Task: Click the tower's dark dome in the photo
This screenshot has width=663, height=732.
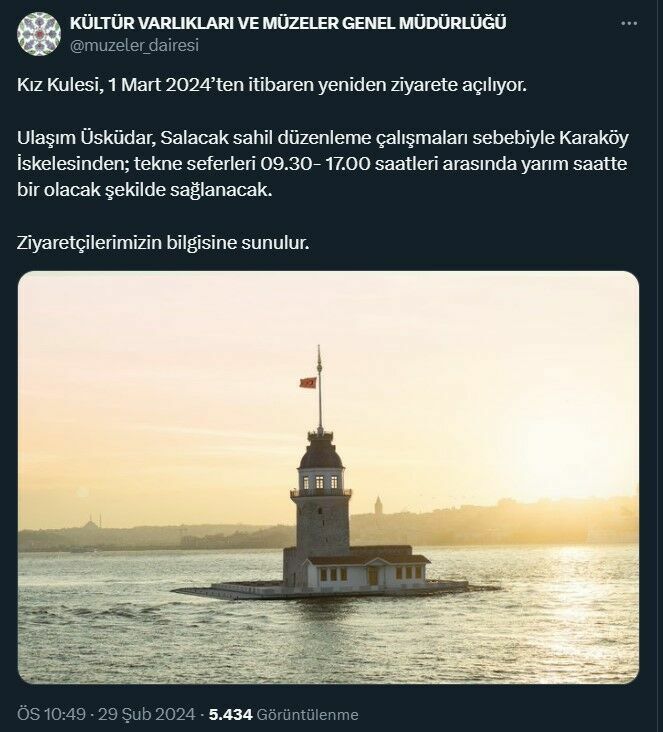Action: [321, 454]
